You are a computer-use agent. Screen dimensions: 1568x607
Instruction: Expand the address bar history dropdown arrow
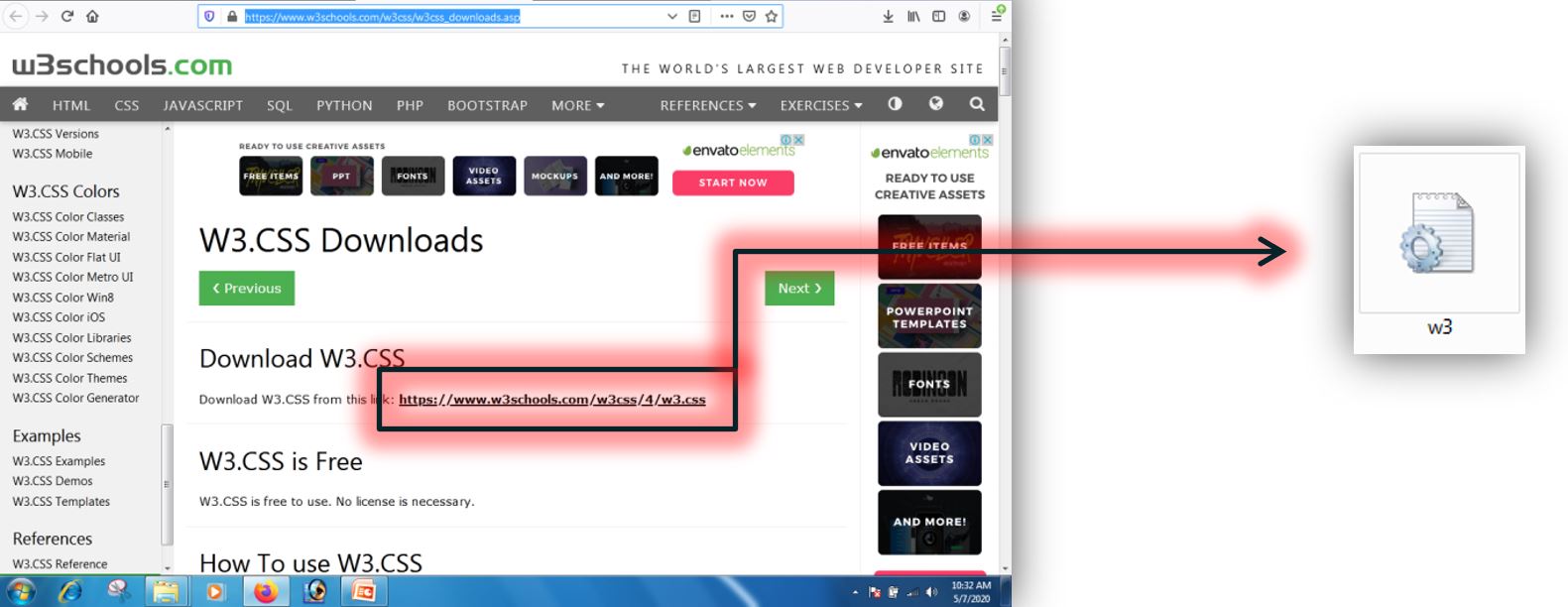[671, 16]
